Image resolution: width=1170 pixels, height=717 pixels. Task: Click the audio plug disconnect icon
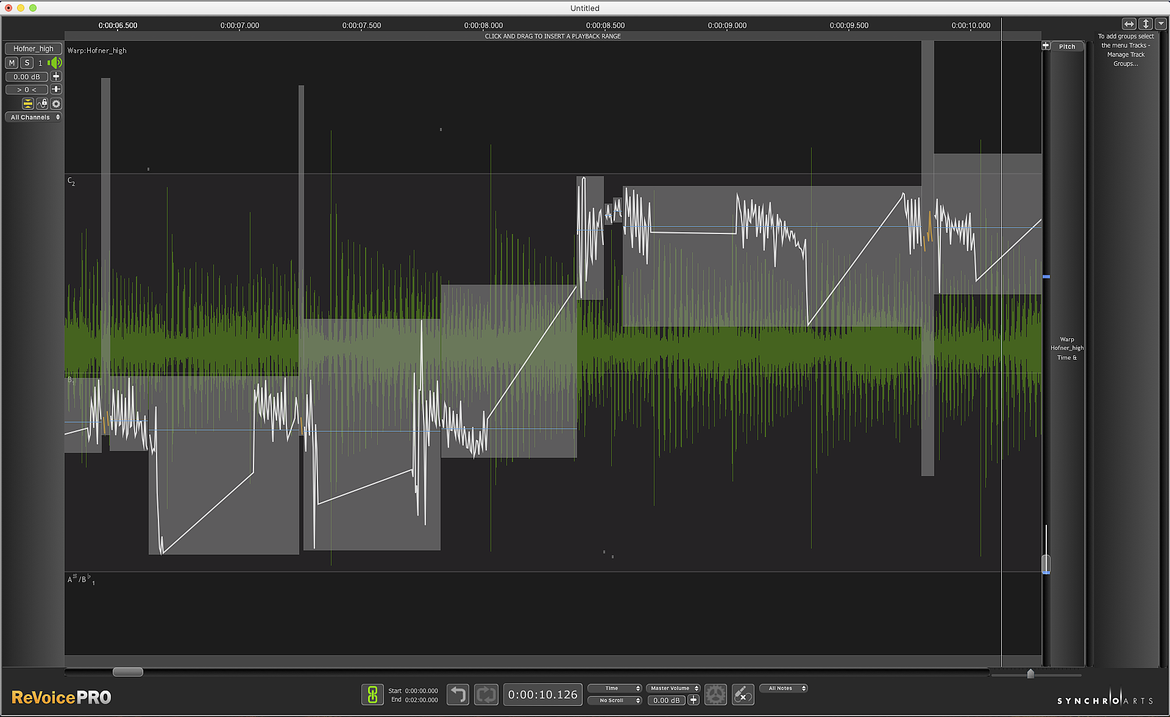click(743, 695)
